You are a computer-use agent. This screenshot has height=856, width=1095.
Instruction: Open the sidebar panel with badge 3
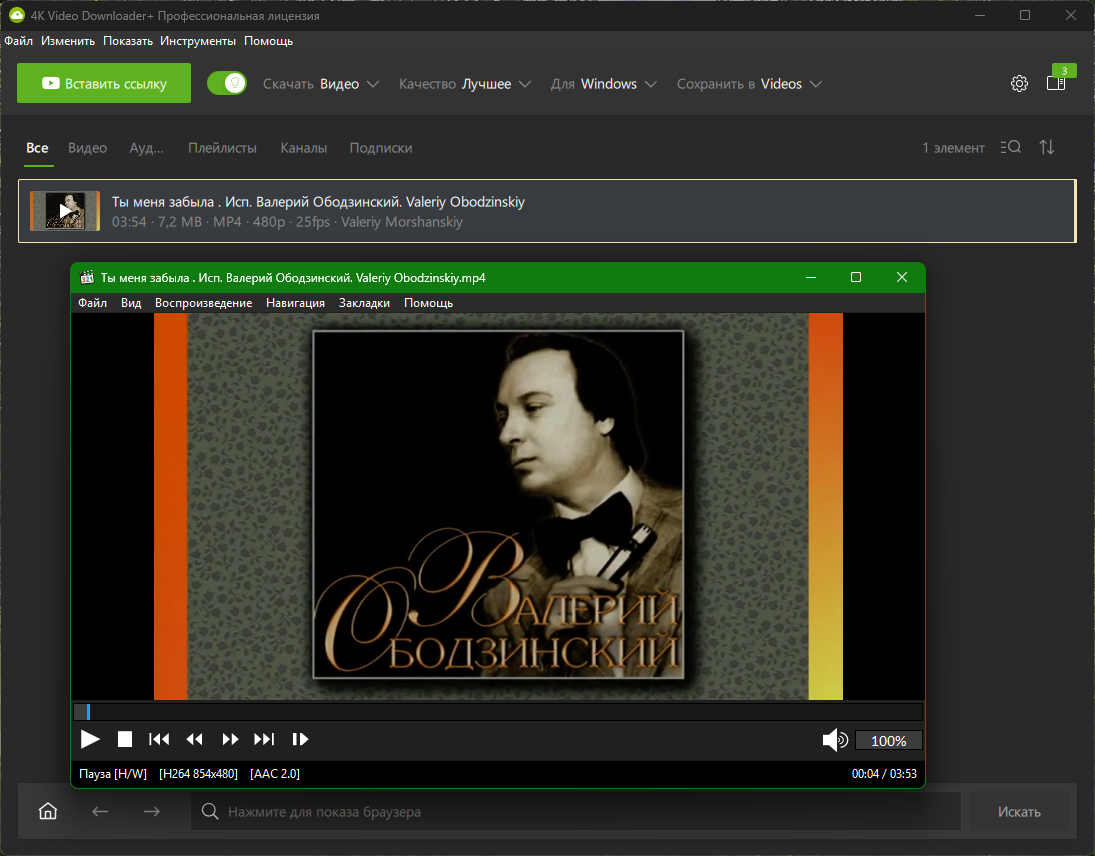point(1056,83)
